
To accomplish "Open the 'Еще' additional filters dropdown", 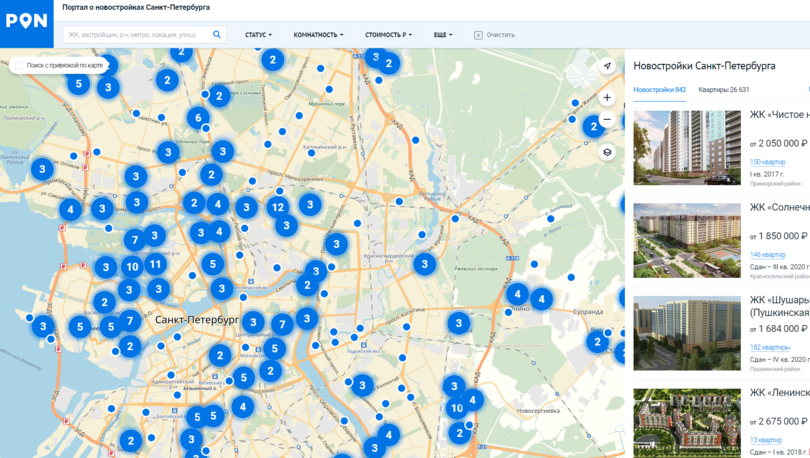I will (x=443, y=35).
